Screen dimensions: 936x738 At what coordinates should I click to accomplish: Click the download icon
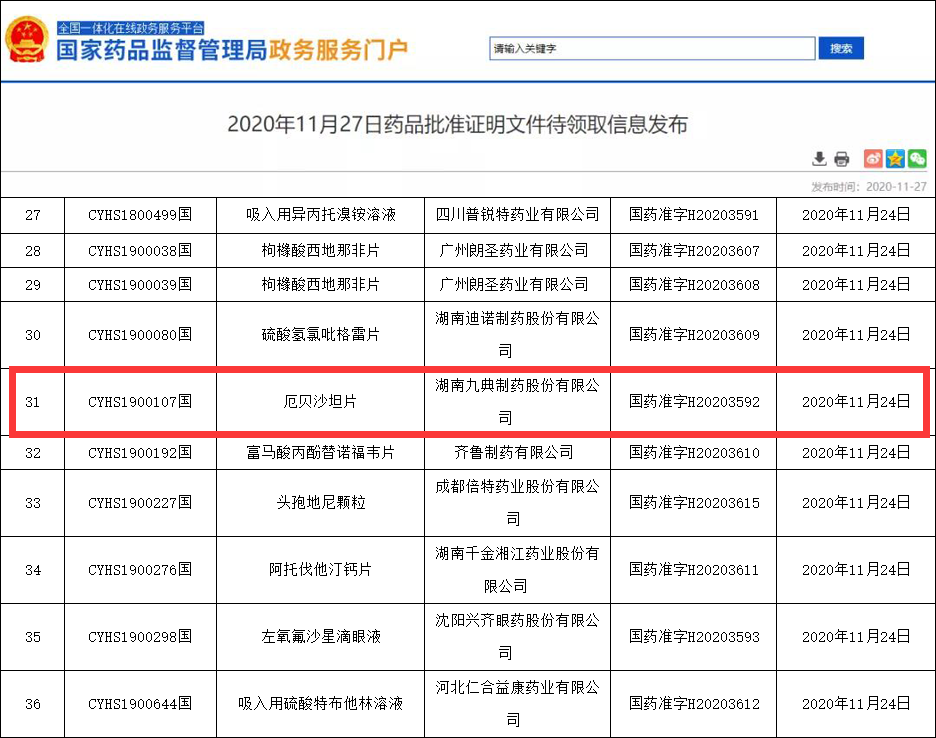pyautogui.click(x=820, y=159)
